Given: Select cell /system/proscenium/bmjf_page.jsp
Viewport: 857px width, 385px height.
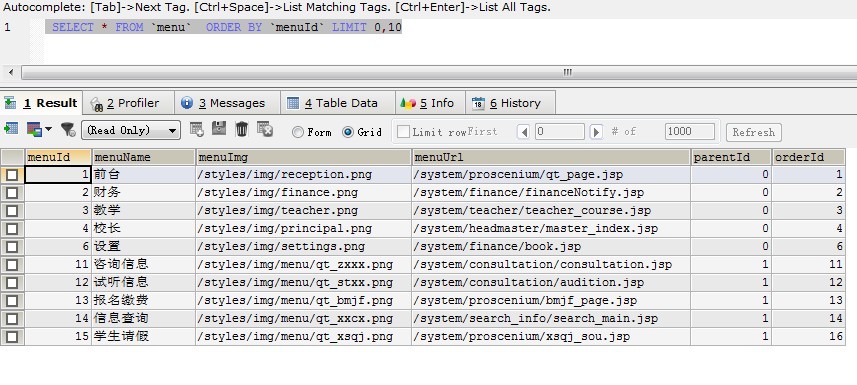Looking at the screenshot, I should coord(551,301).
